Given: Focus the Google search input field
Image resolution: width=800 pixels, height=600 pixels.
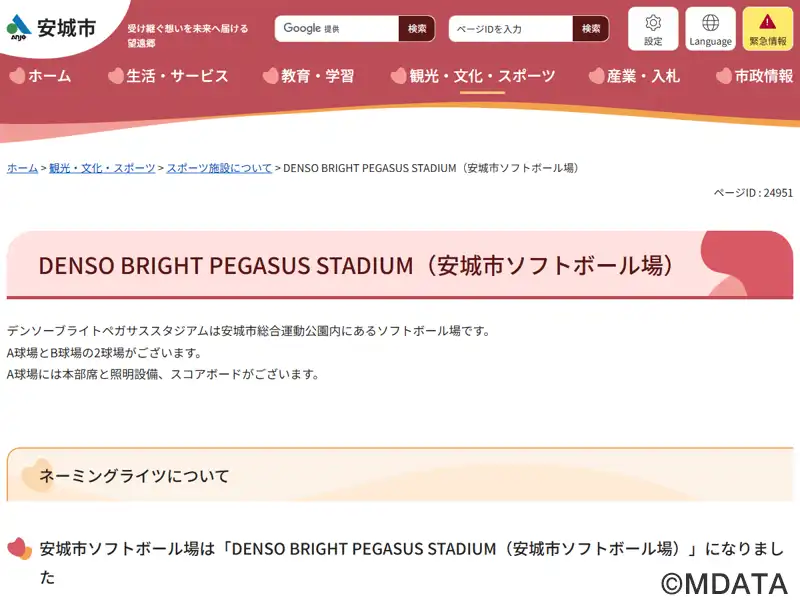Looking at the screenshot, I should [337, 29].
